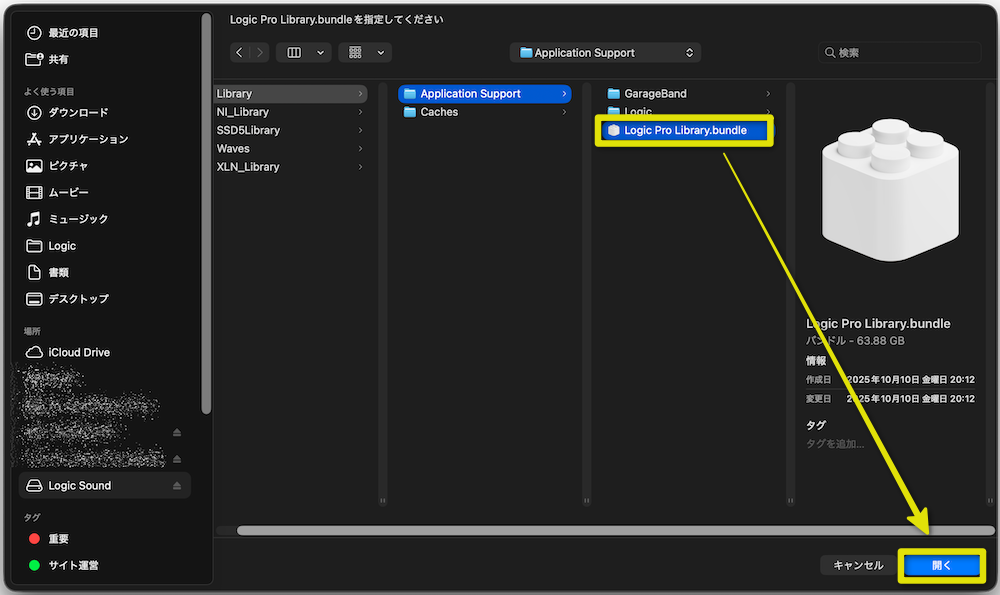Image resolution: width=1000 pixels, height=595 pixels.
Task: Switch to column view in the toolbar
Action: tap(295, 51)
